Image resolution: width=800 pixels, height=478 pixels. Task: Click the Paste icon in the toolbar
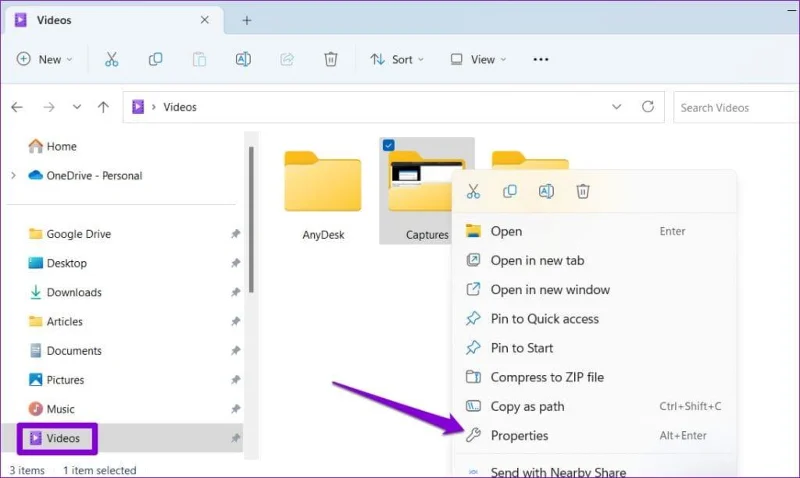click(x=199, y=59)
